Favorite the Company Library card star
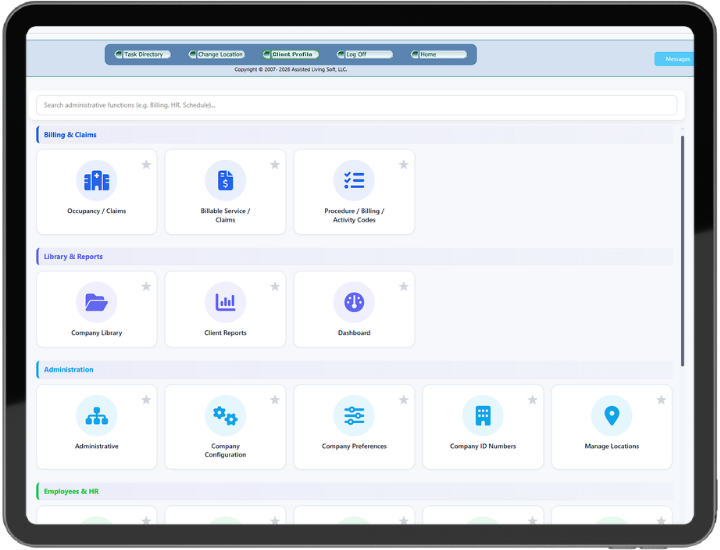Viewport: 720px width, 550px height. click(146, 286)
